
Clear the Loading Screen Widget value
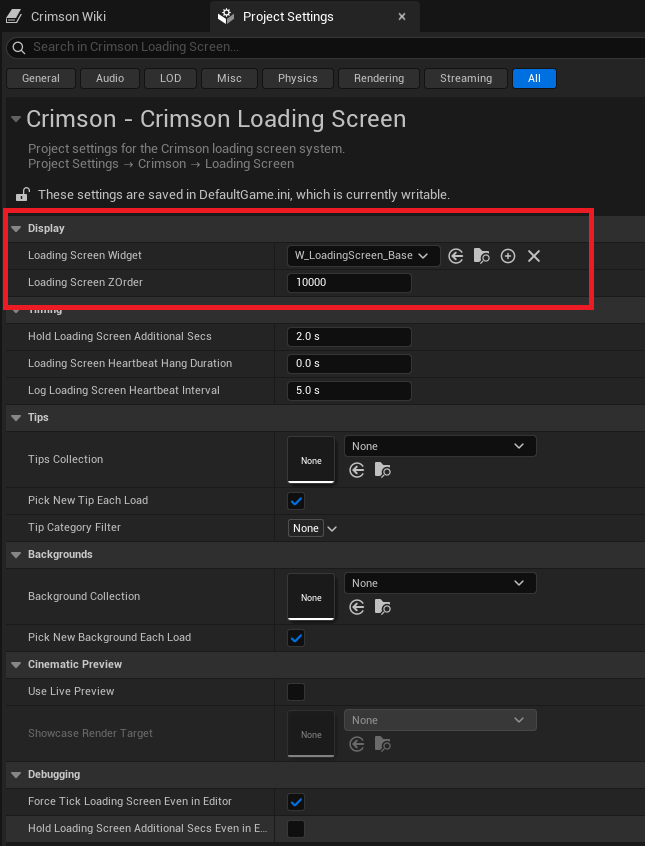534,256
